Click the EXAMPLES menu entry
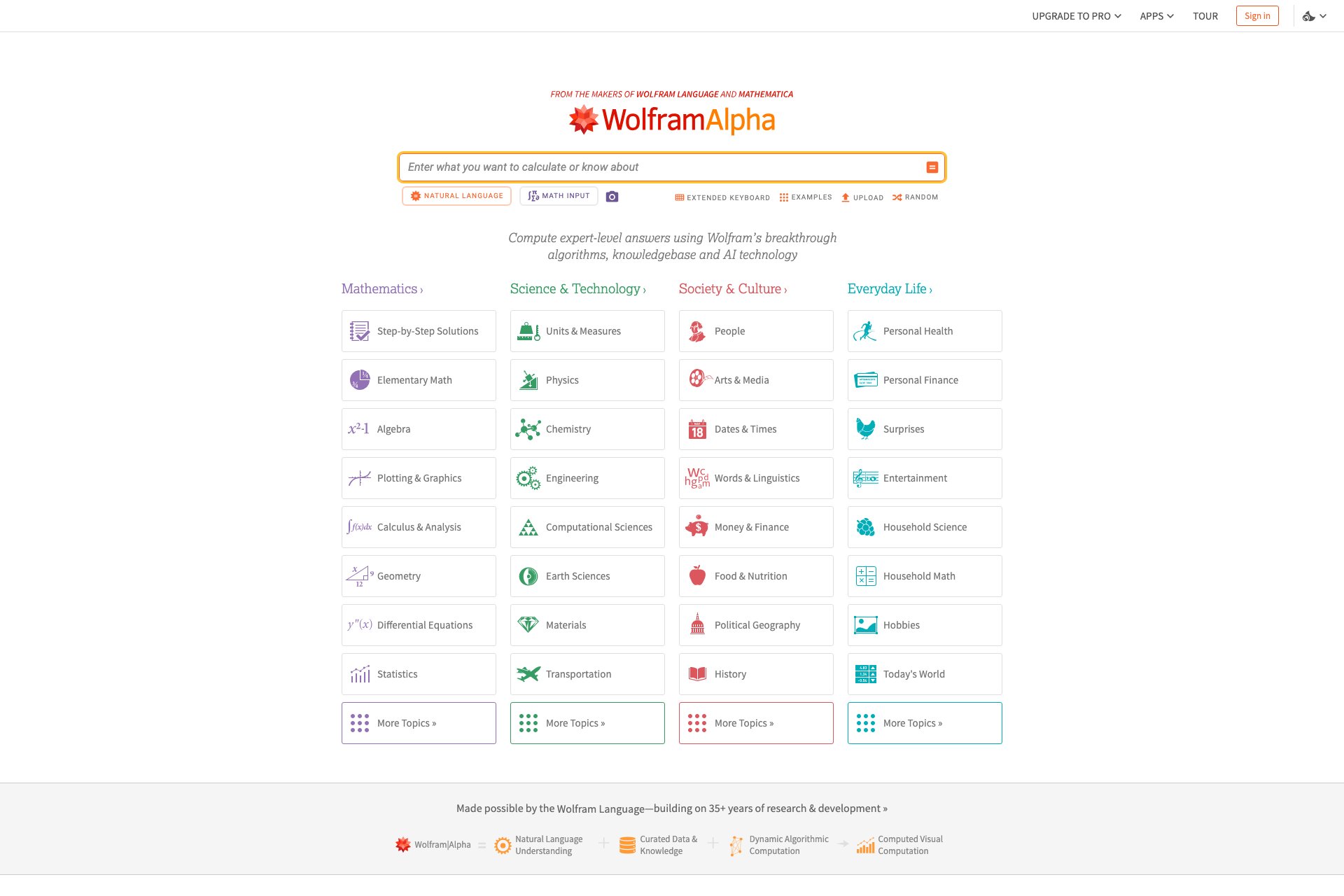Image resolution: width=1344 pixels, height=896 pixels. (806, 197)
